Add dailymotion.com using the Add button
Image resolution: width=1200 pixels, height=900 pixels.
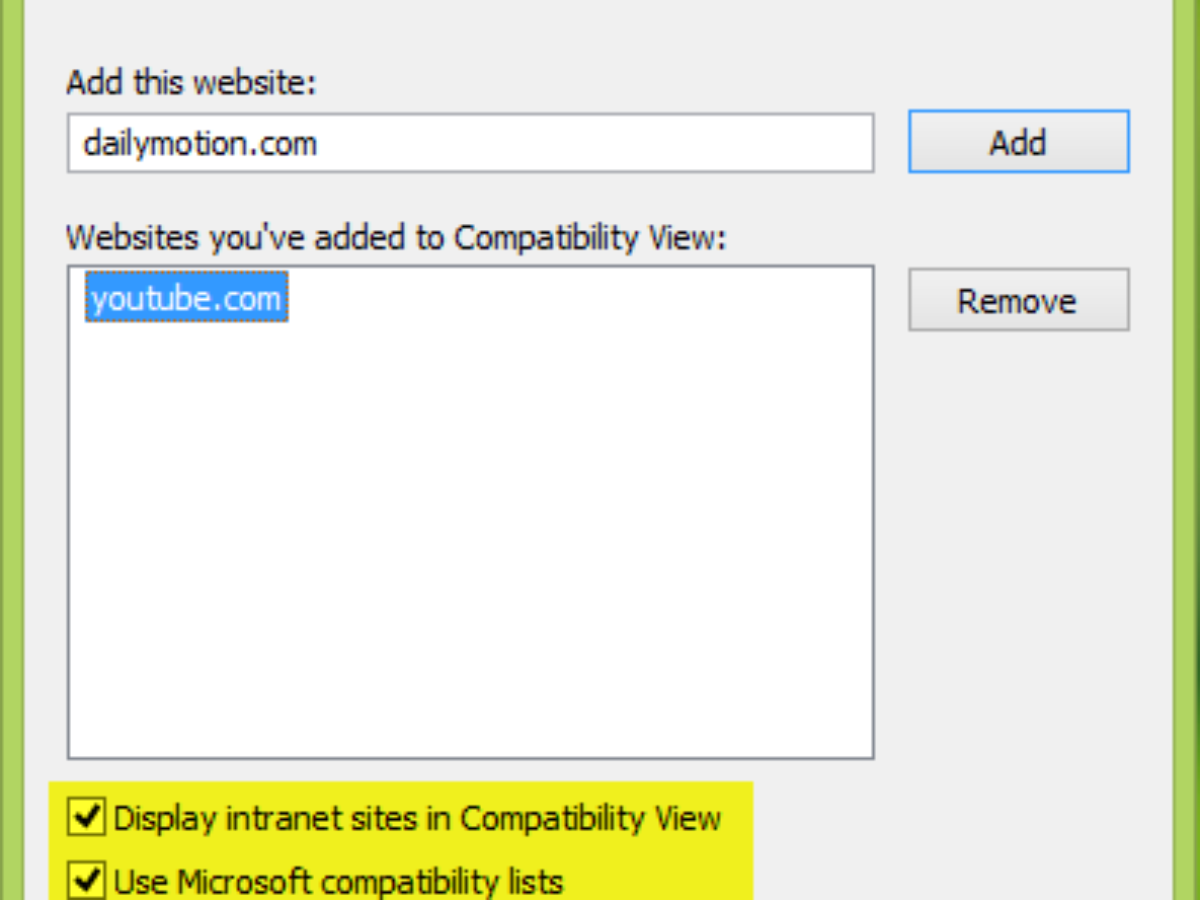coord(1018,142)
